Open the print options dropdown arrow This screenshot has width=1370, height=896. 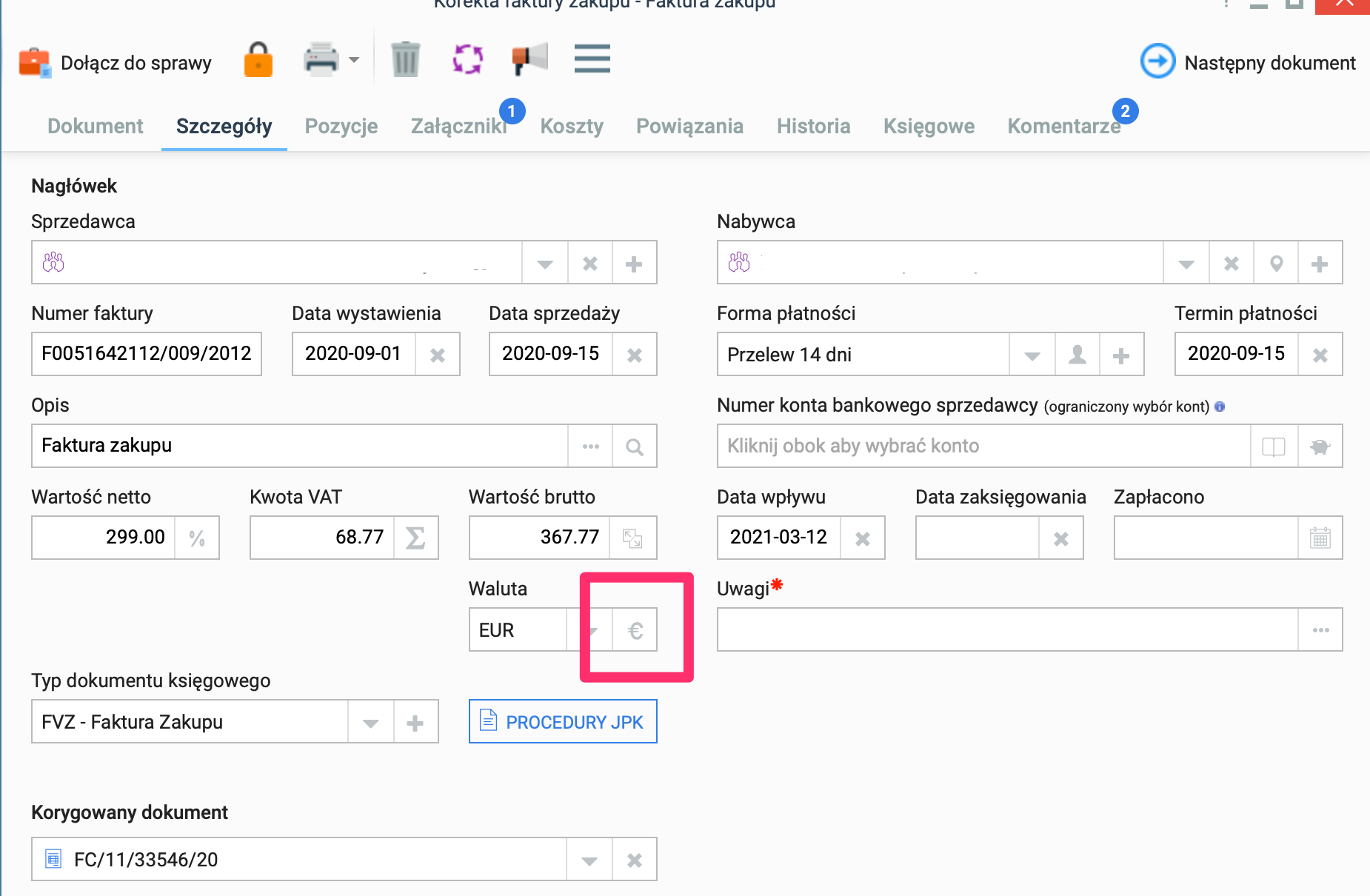point(354,60)
